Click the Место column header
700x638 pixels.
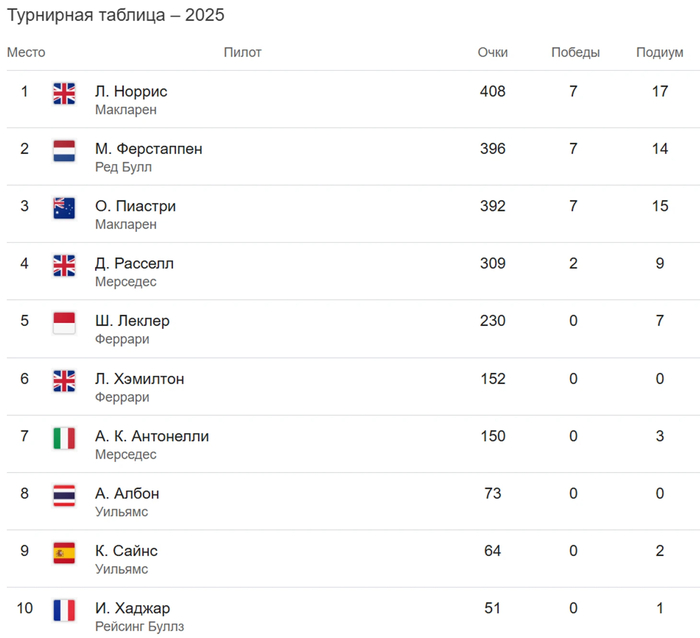[x=26, y=52]
